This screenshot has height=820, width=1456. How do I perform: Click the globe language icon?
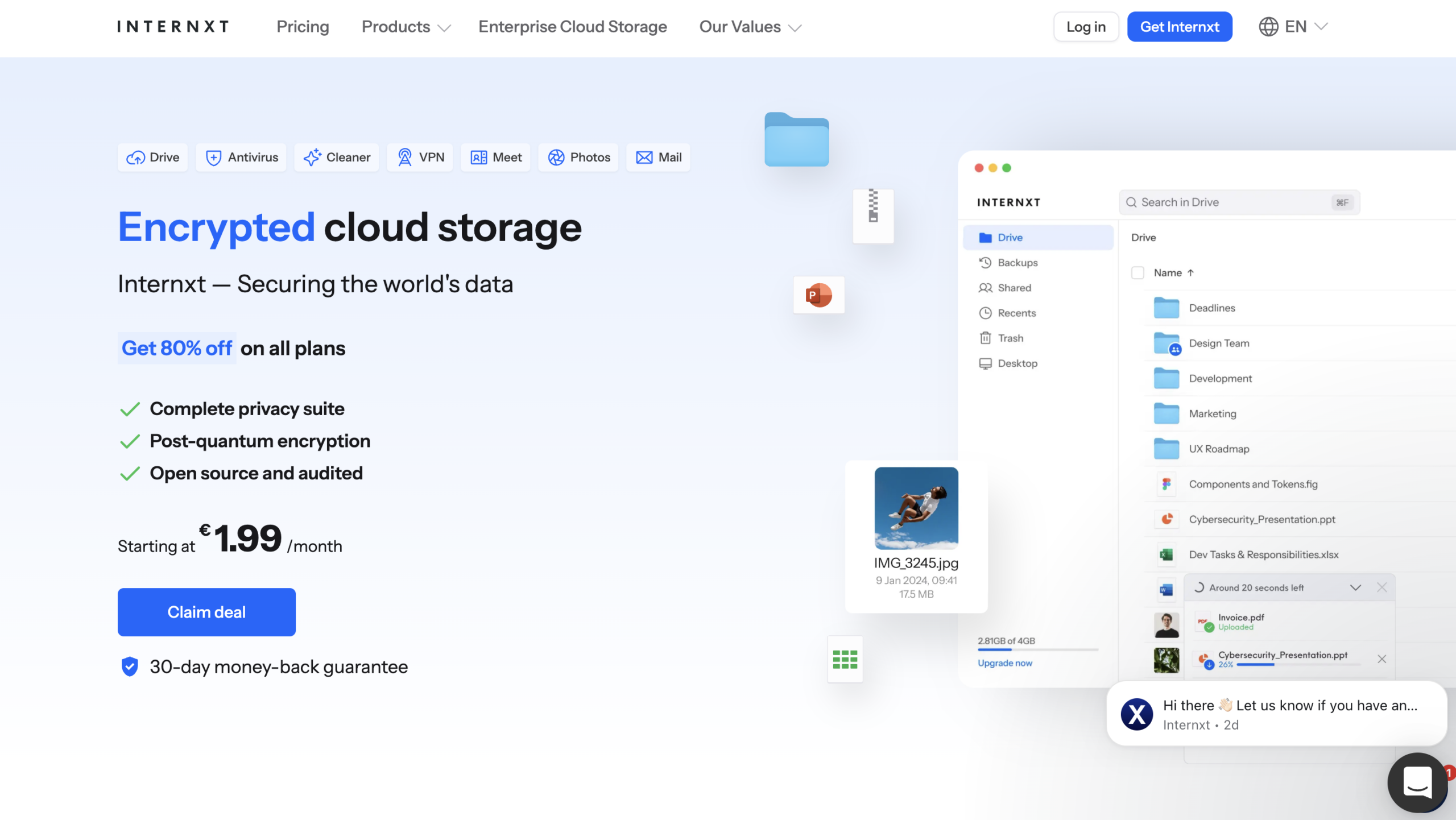coord(1268,27)
